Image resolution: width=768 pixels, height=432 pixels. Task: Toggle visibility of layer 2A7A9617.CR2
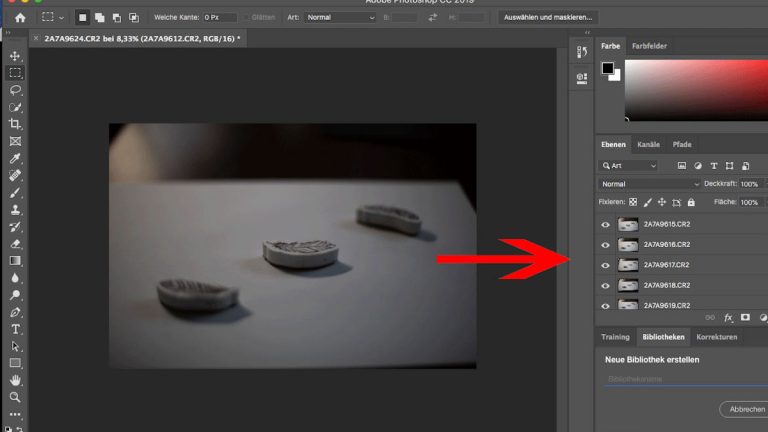pos(605,265)
